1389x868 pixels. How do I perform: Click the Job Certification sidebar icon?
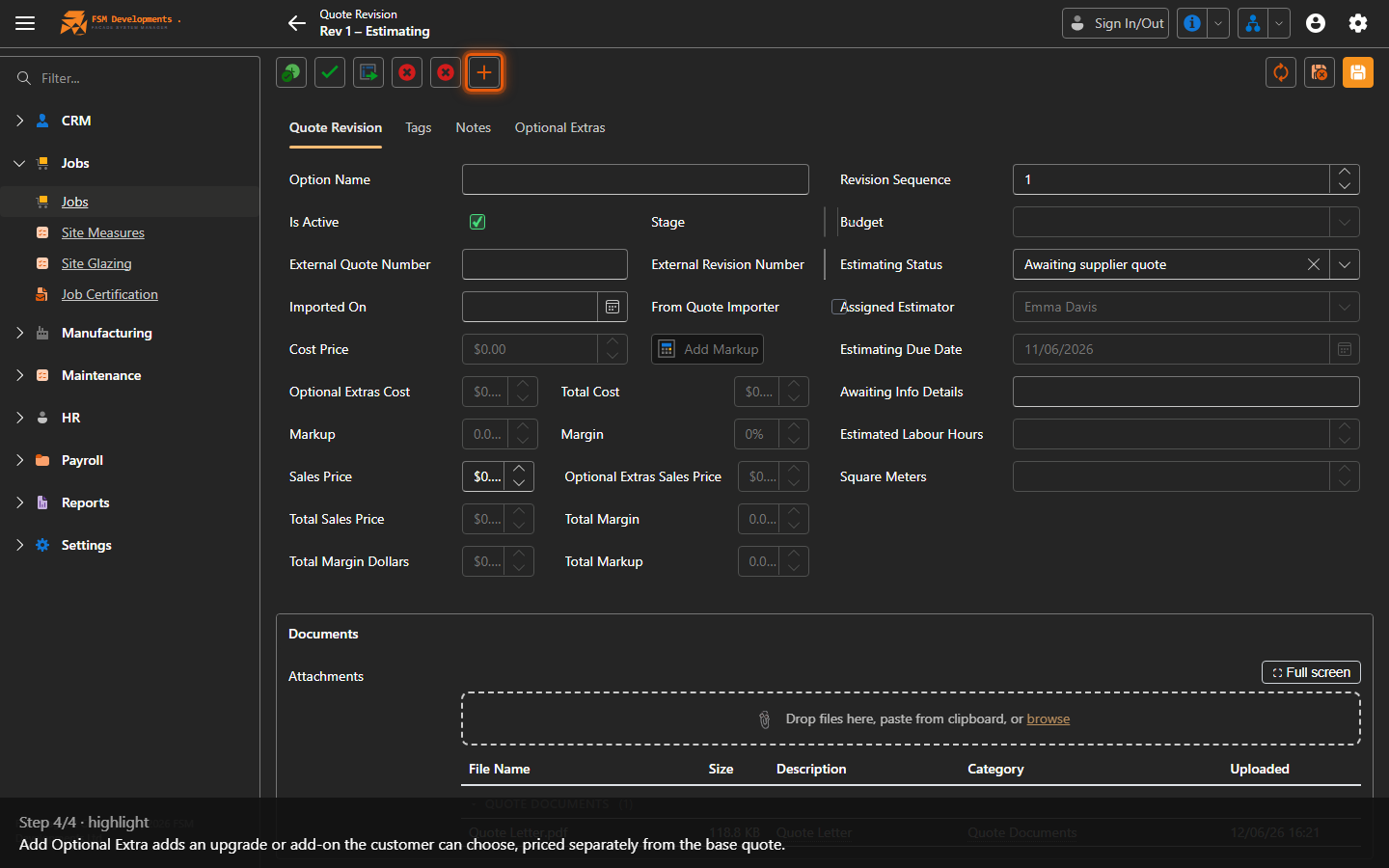(42, 294)
